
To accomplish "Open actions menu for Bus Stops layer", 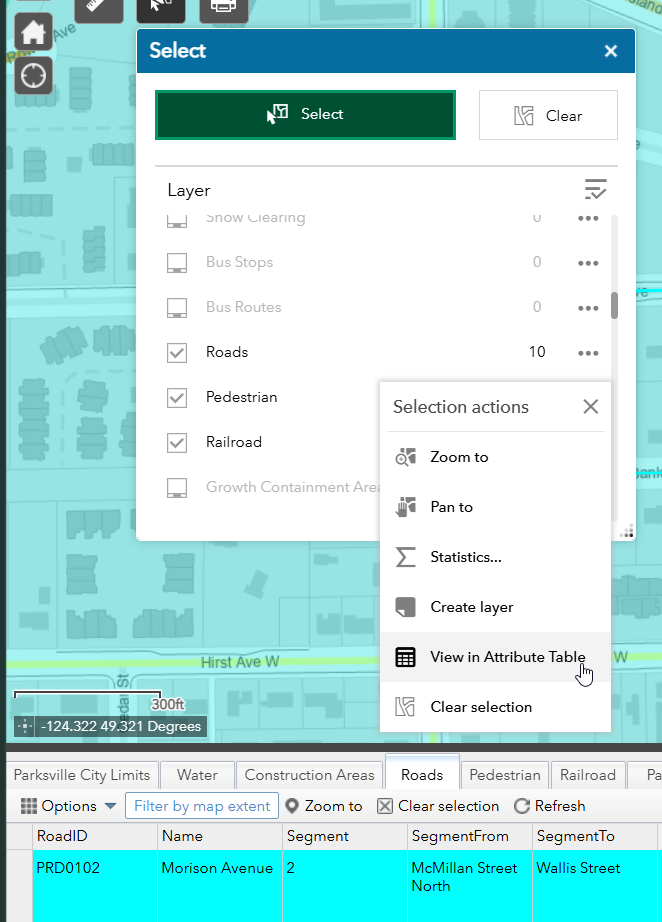I will [588, 263].
